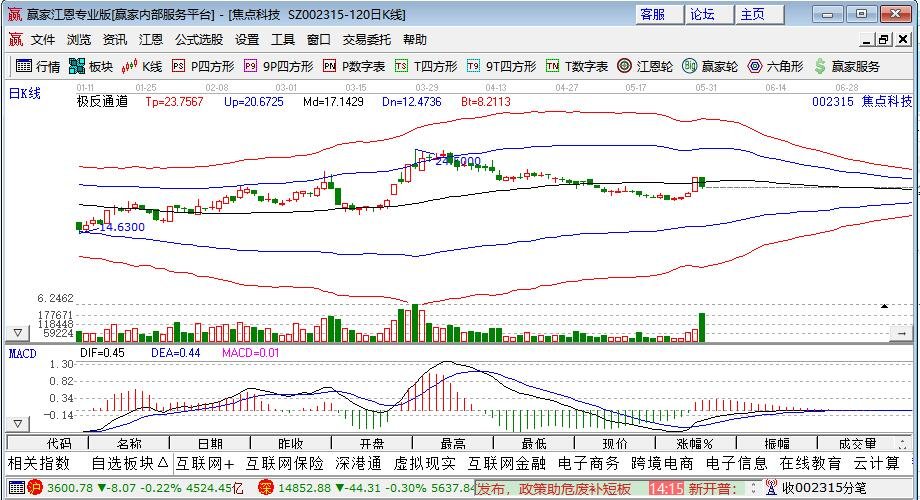This screenshot has width=920, height=500.
Task: Open the T四方形 tool
Action: pyautogui.click(x=425, y=66)
